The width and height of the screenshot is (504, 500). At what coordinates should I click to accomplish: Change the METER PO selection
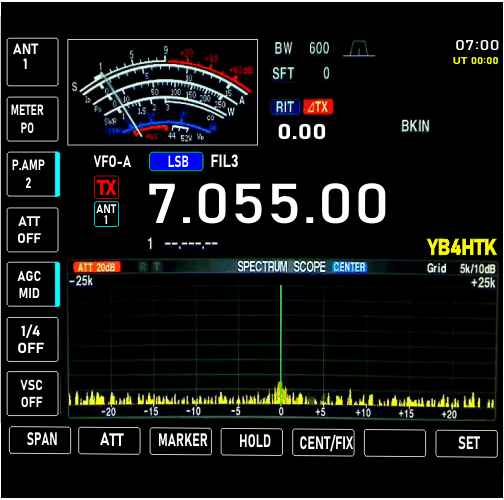coord(33,119)
